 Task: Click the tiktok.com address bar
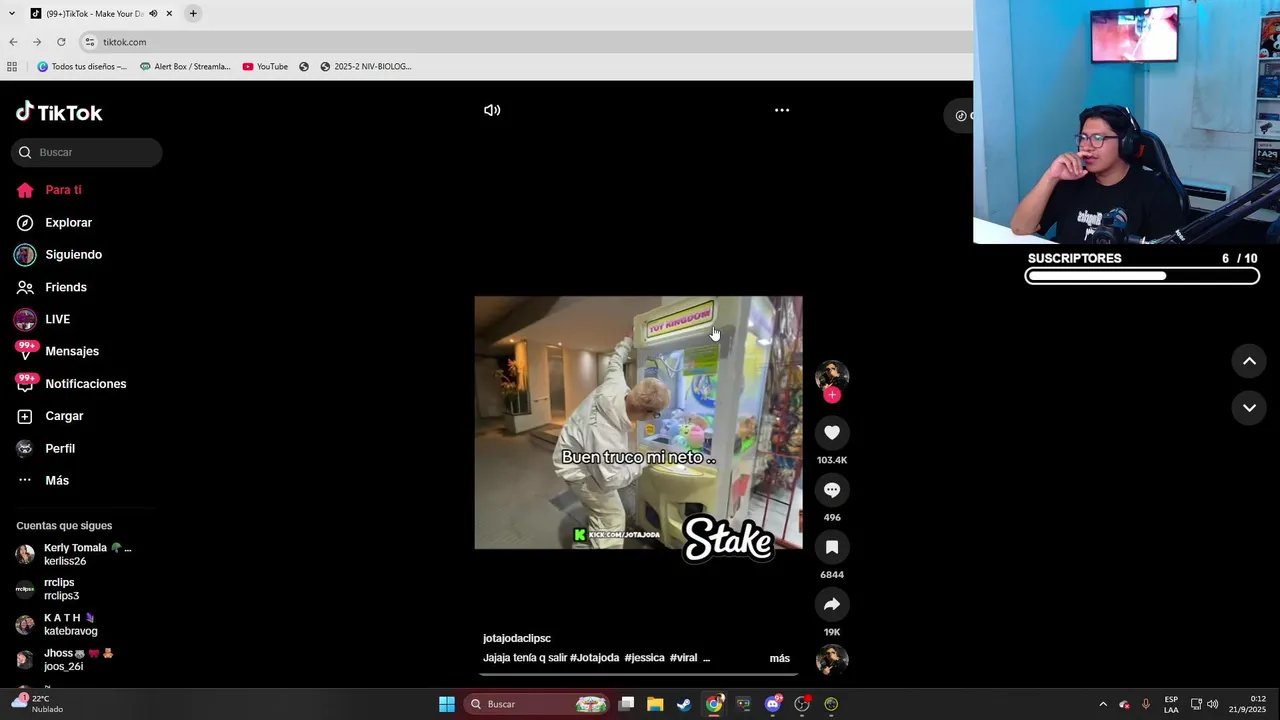tap(525, 42)
